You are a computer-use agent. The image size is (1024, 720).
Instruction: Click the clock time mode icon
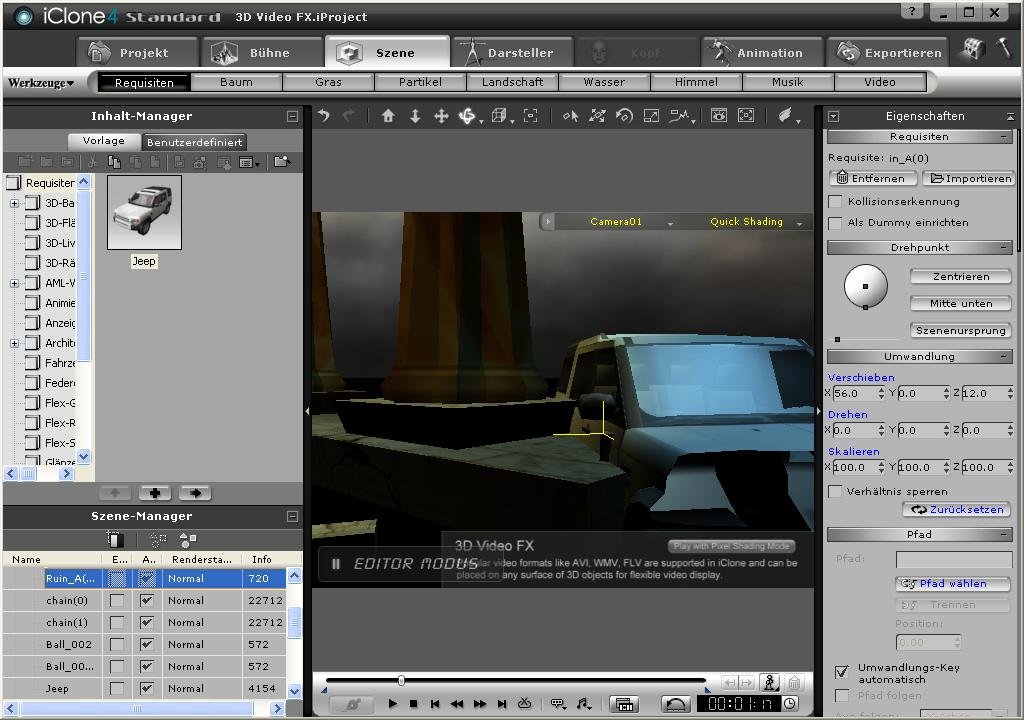coord(790,704)
